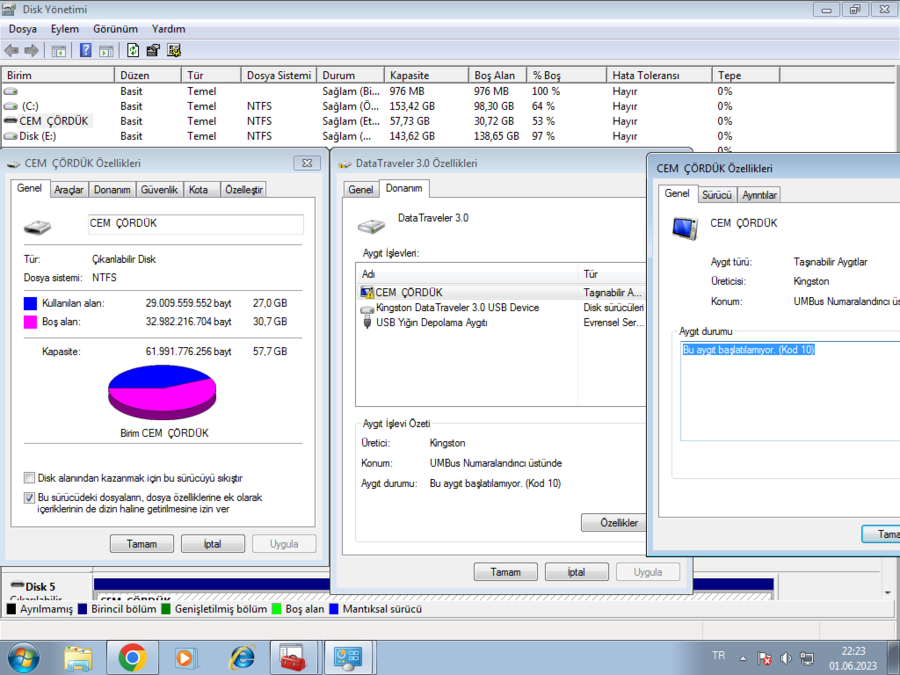The height and width of the screenshot is (675, 900).
Task: Select Kingston DataTraveler 3.0 USB Device in the list
Action: 457,308
